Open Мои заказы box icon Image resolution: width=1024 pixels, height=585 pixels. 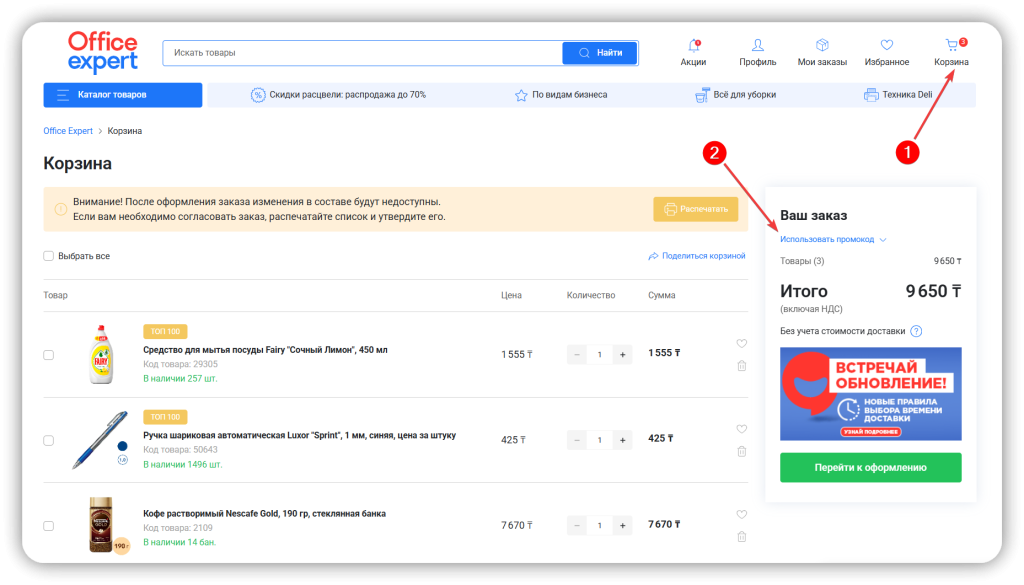click(x=822, y=45)
